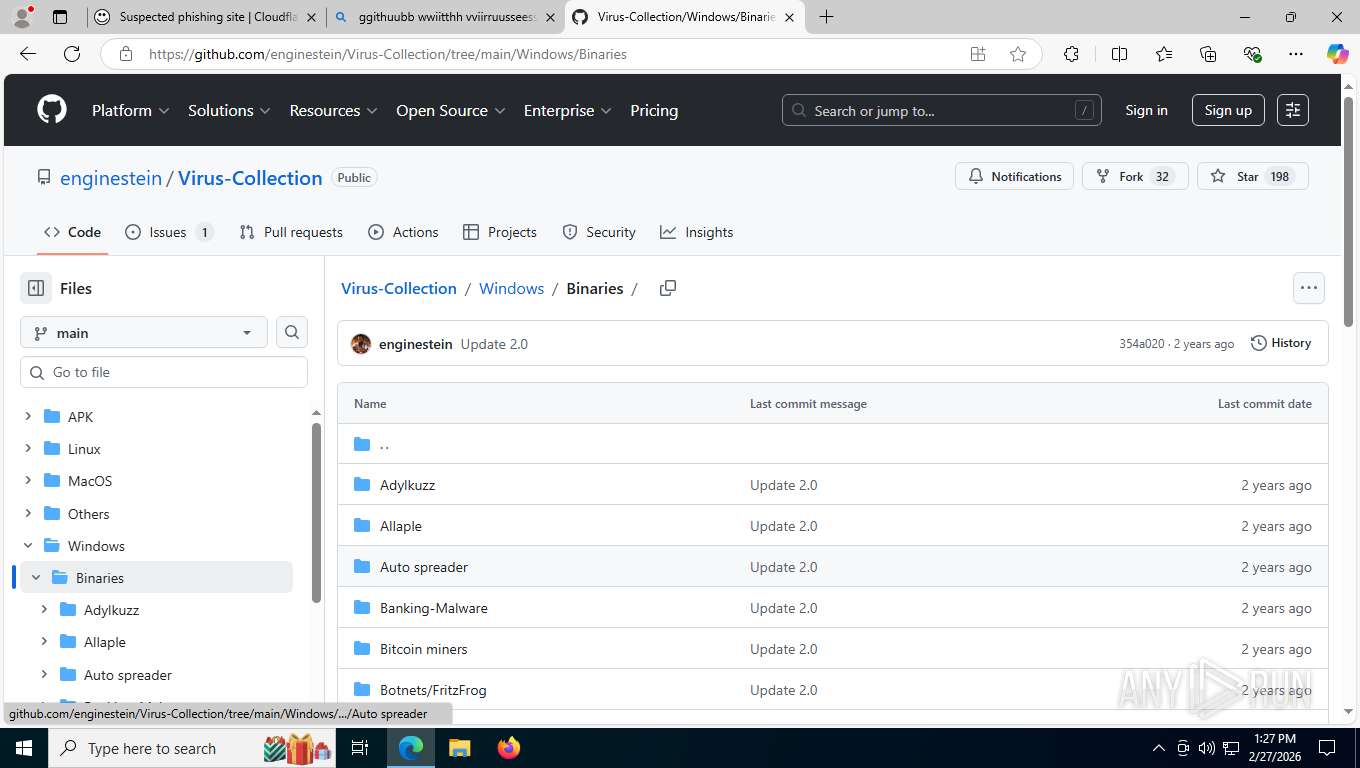Open Edge settings and more menu
1360x768 pixels.
(1296, 54)
